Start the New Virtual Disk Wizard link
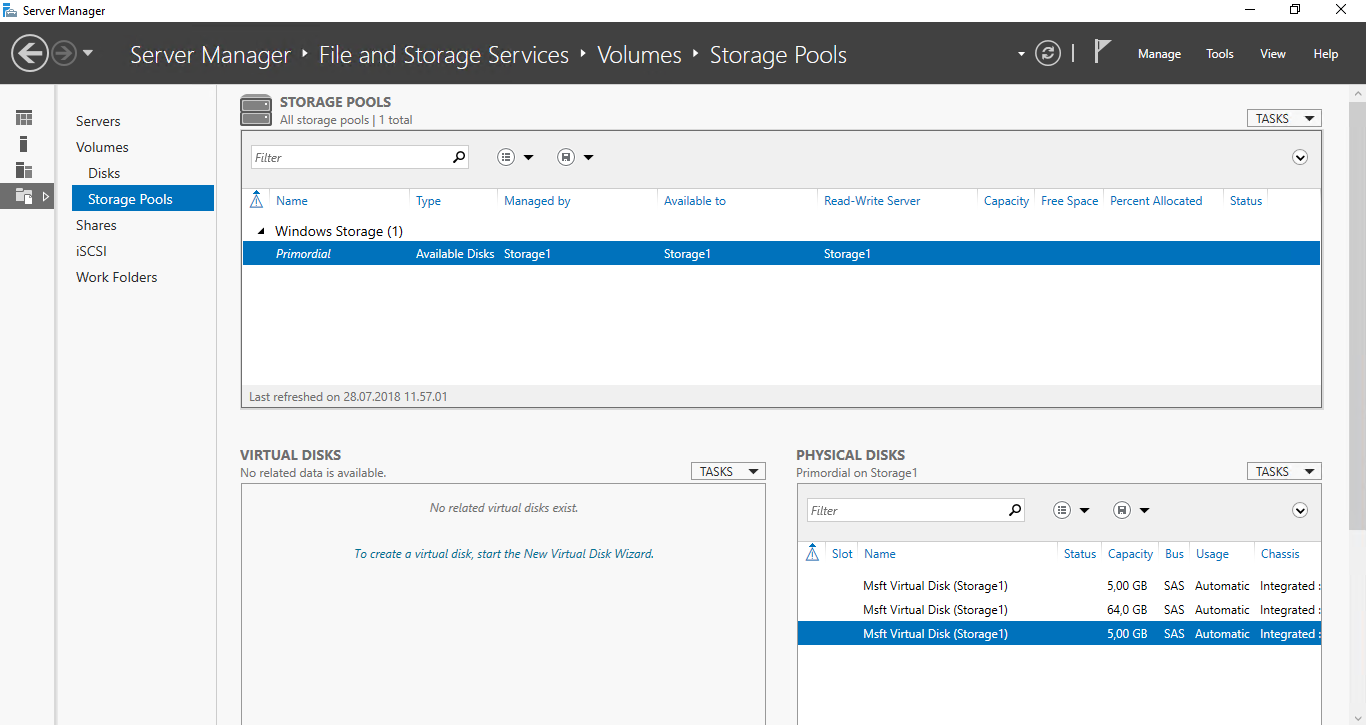Screen dimensions: 1366x725 (503, 553)
